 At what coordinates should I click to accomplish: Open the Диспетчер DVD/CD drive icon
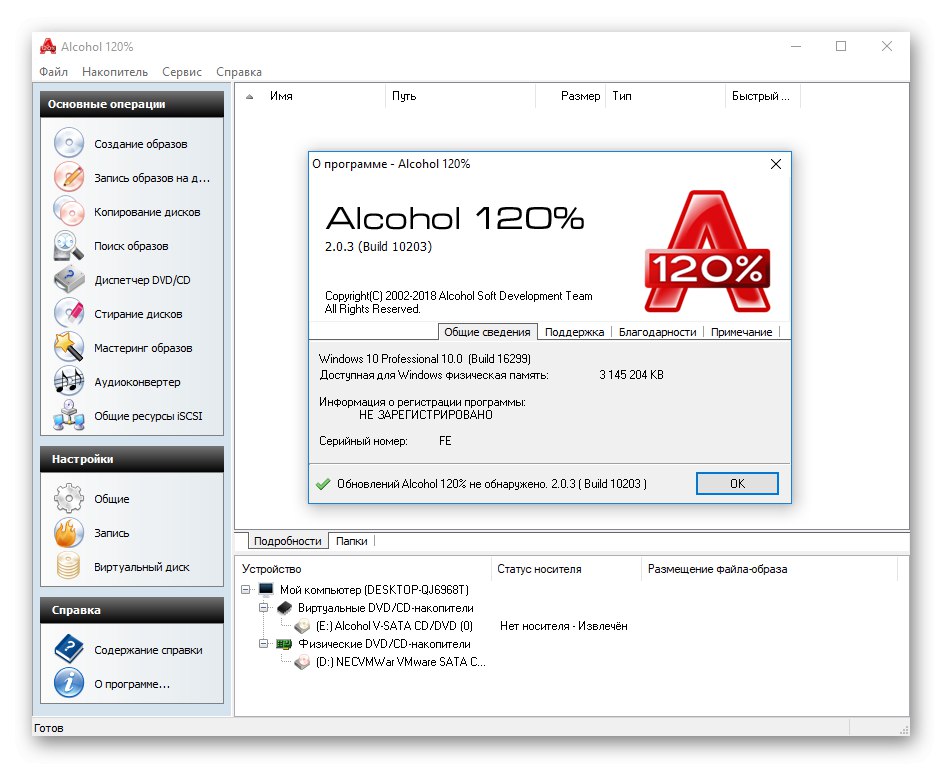pyautogui.click(x=68, y=279)
